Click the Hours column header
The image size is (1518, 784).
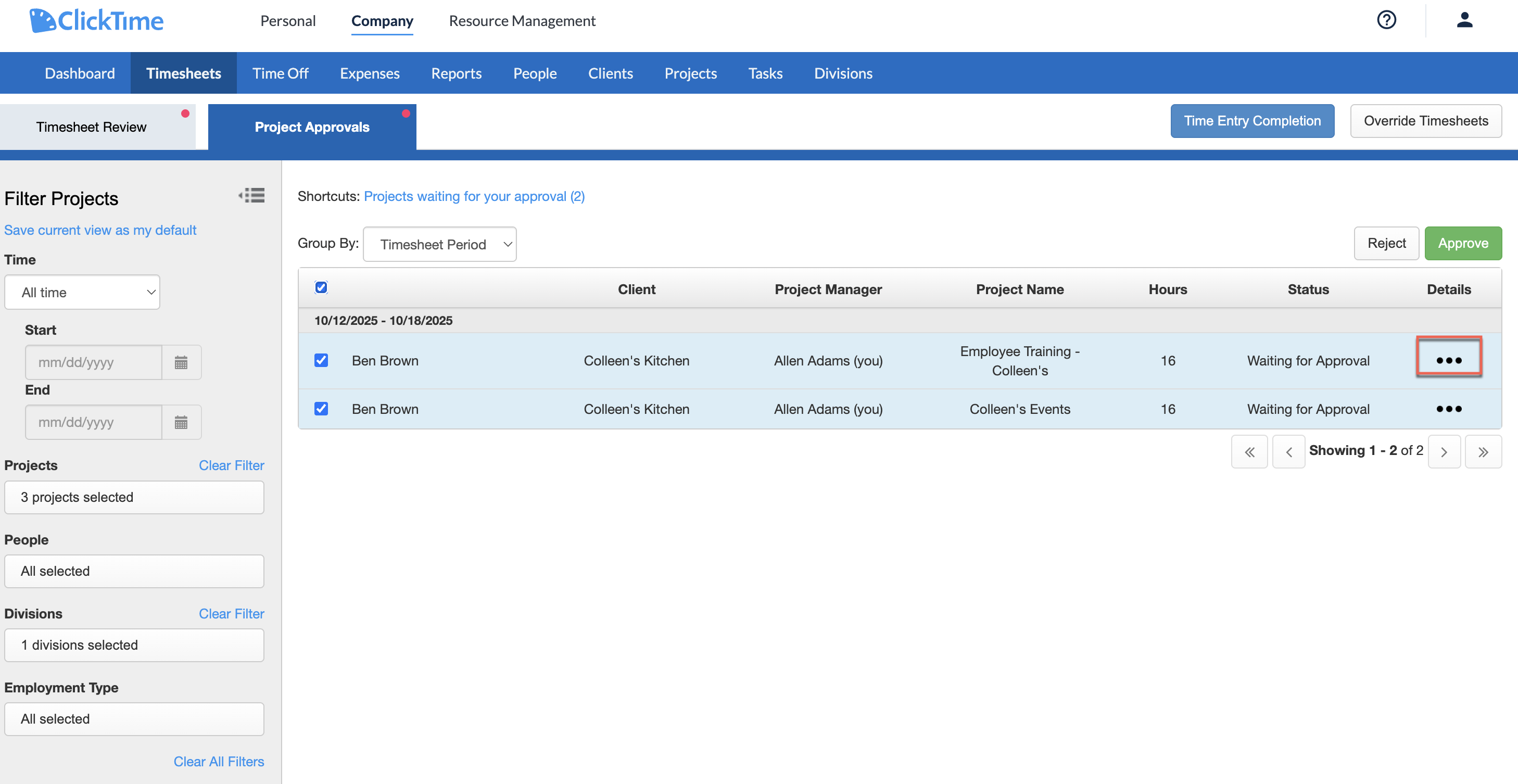click(1167, 289)
